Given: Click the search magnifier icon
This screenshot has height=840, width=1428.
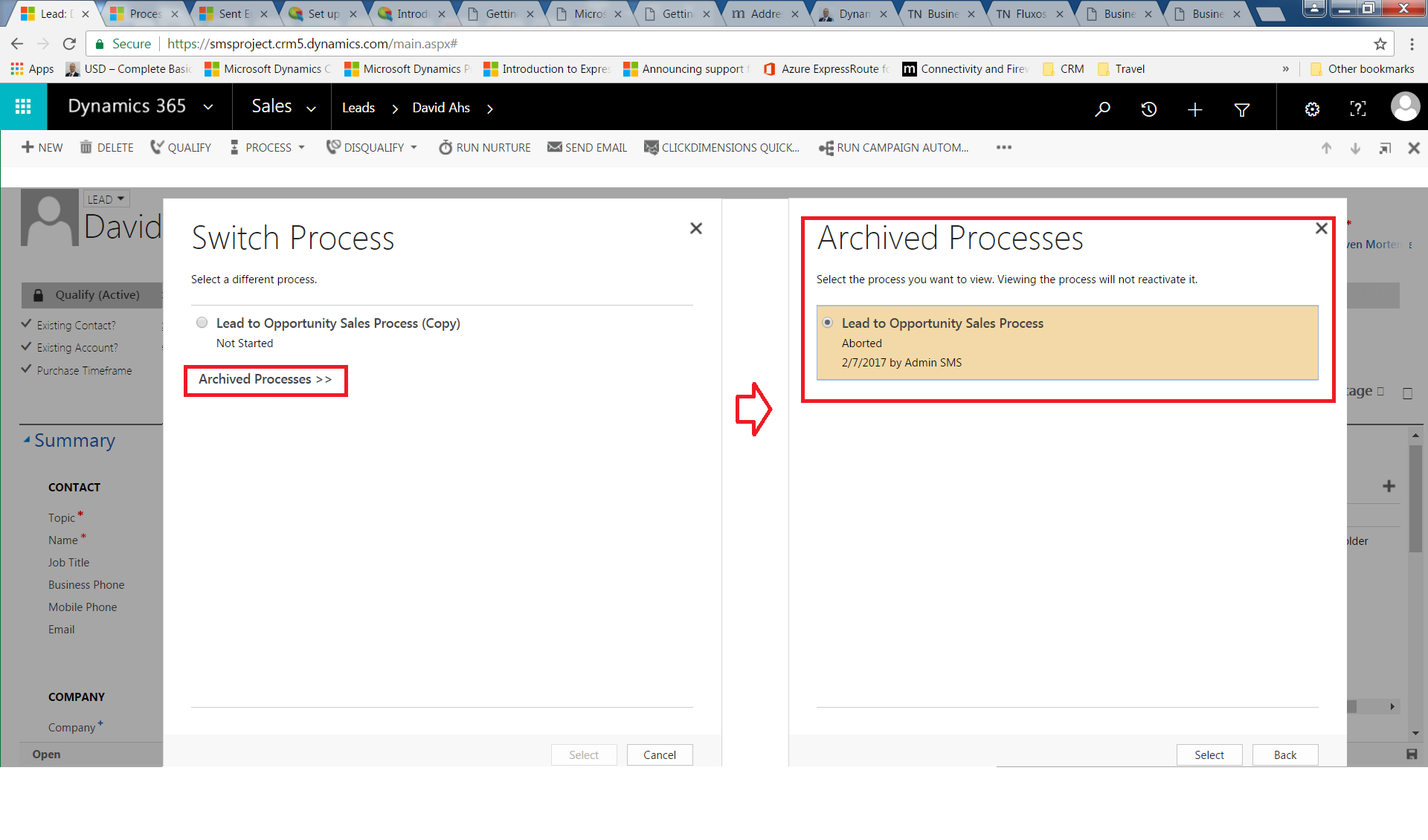Looking at the screenshot, I should tap(1102, 109).
